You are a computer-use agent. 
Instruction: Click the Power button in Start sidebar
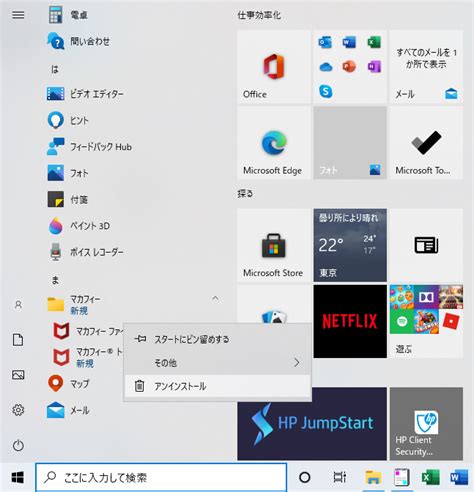tap(18, 445)
